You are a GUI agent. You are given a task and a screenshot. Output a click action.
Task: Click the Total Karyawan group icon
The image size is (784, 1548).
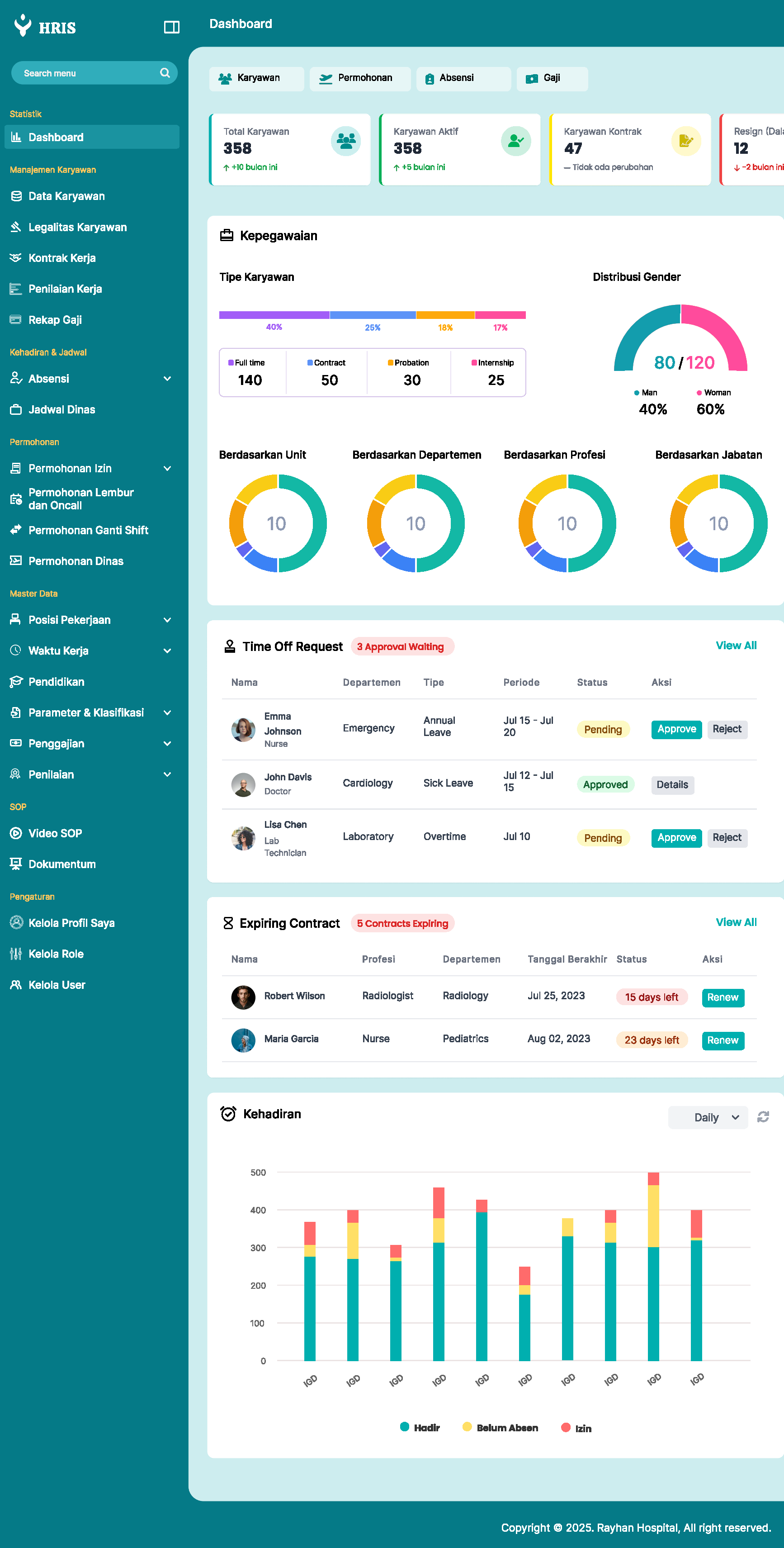click(x=345, y=141)
